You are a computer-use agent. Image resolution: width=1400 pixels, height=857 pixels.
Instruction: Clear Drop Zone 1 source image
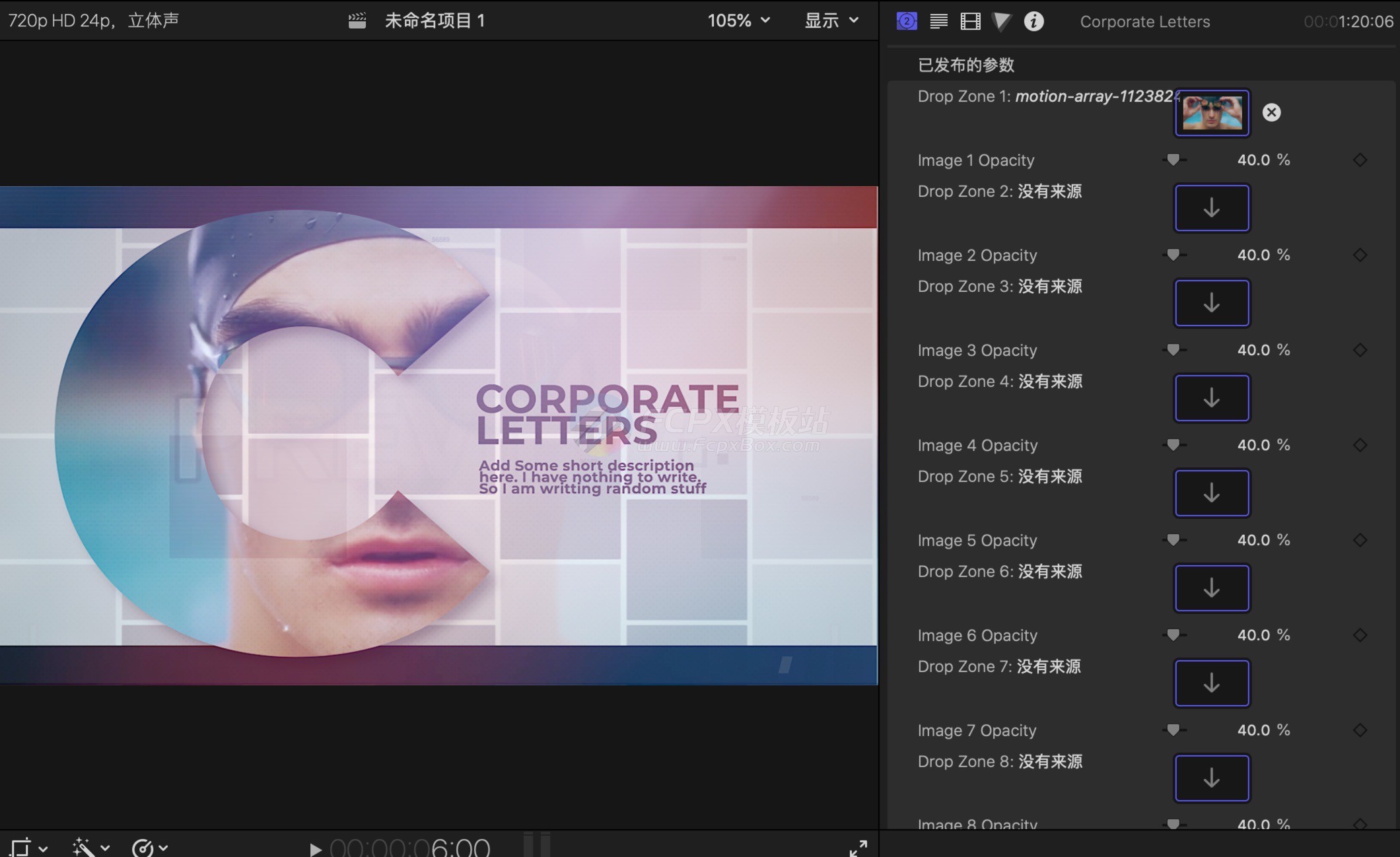1271,112
